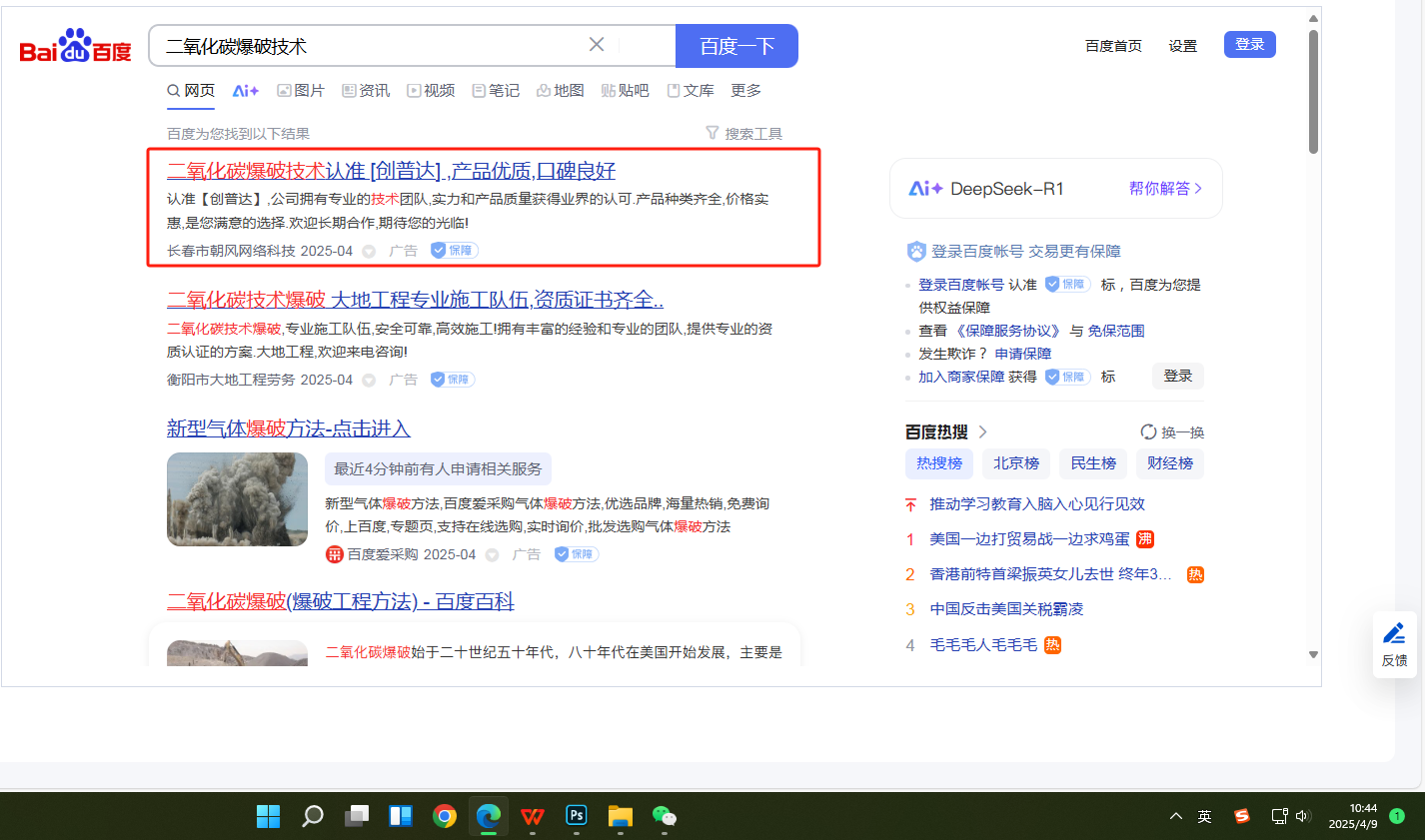Open the Ai+ search tab
The image size is (1425, 840).
(x=245, y=91)
